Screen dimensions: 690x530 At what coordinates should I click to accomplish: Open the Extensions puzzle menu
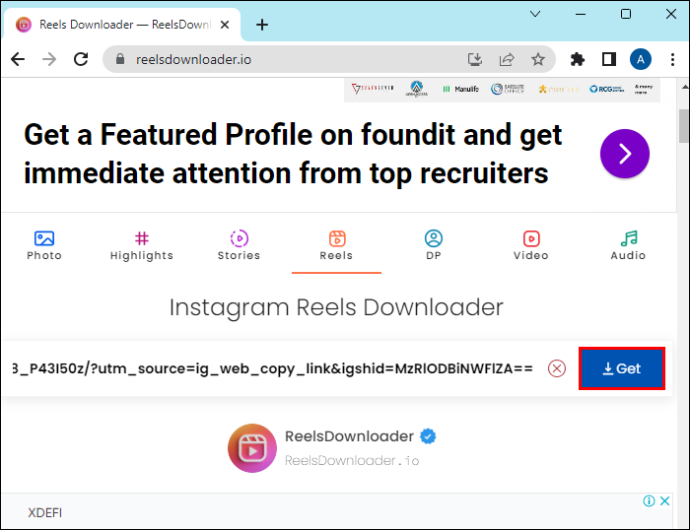coord(577,59)
